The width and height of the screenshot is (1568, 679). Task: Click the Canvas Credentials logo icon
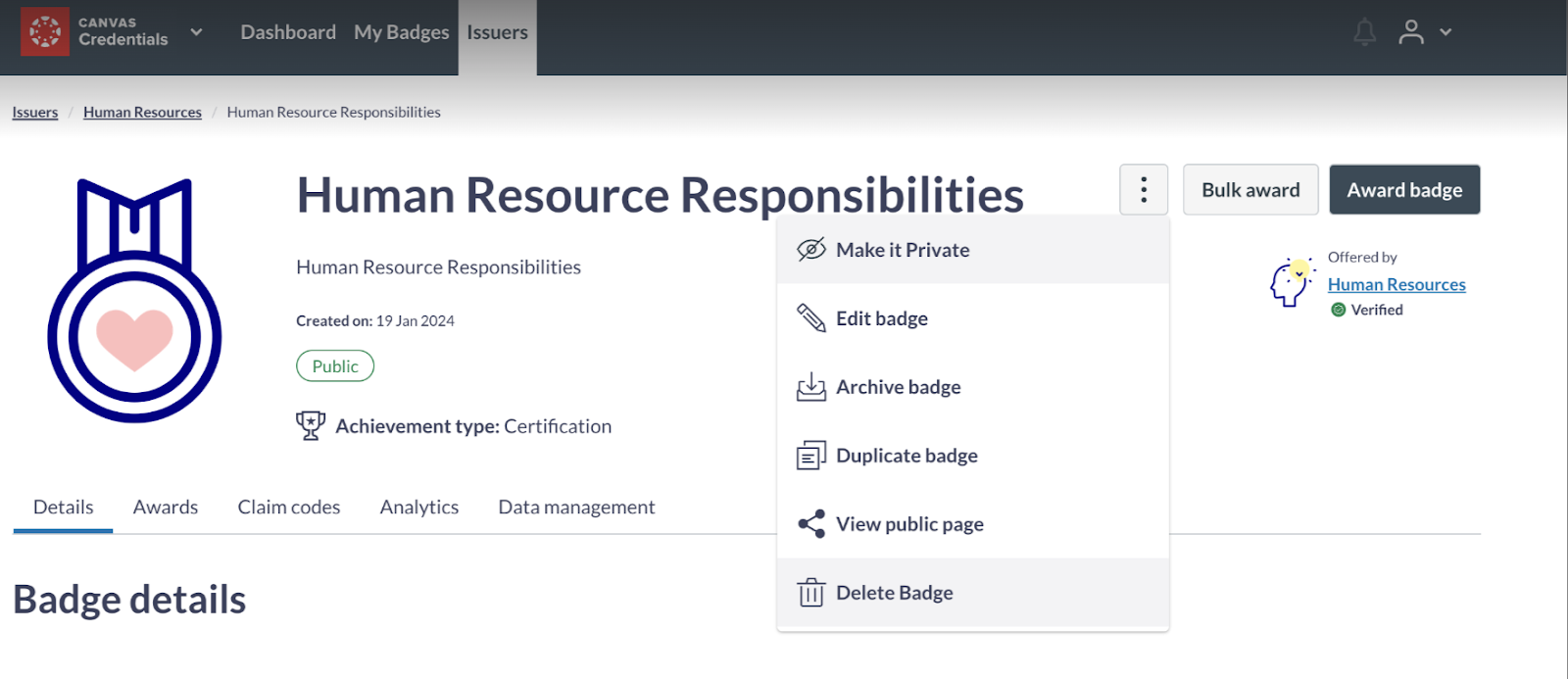tap(45, 31)
